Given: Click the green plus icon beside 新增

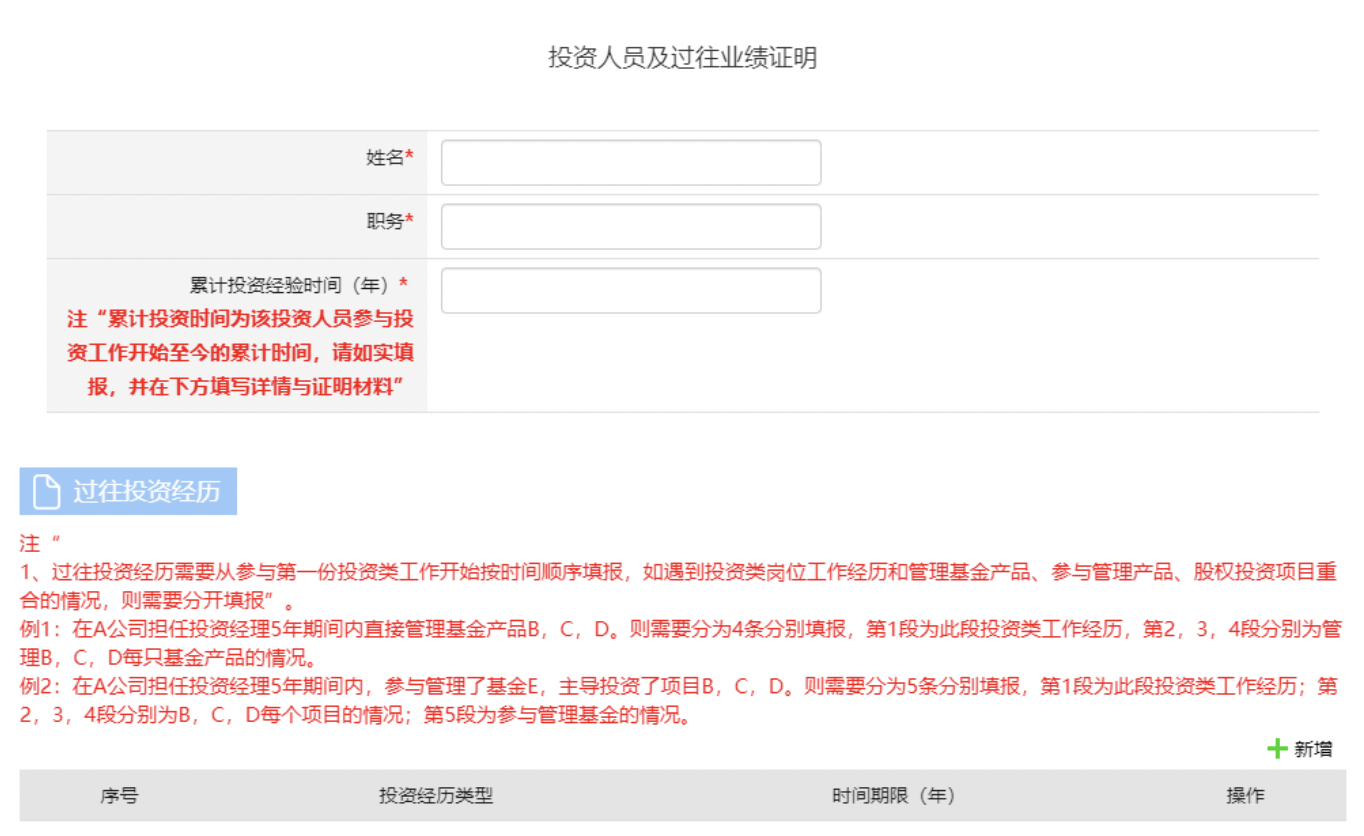Looking at the screenshot, I should pos(1277,748).
